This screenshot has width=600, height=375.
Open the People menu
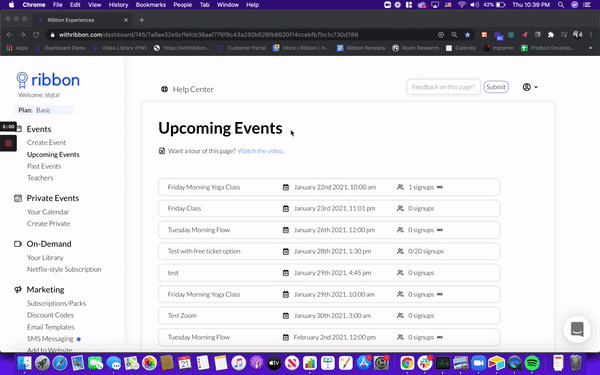pyautogui.click(x=183, y=5)
